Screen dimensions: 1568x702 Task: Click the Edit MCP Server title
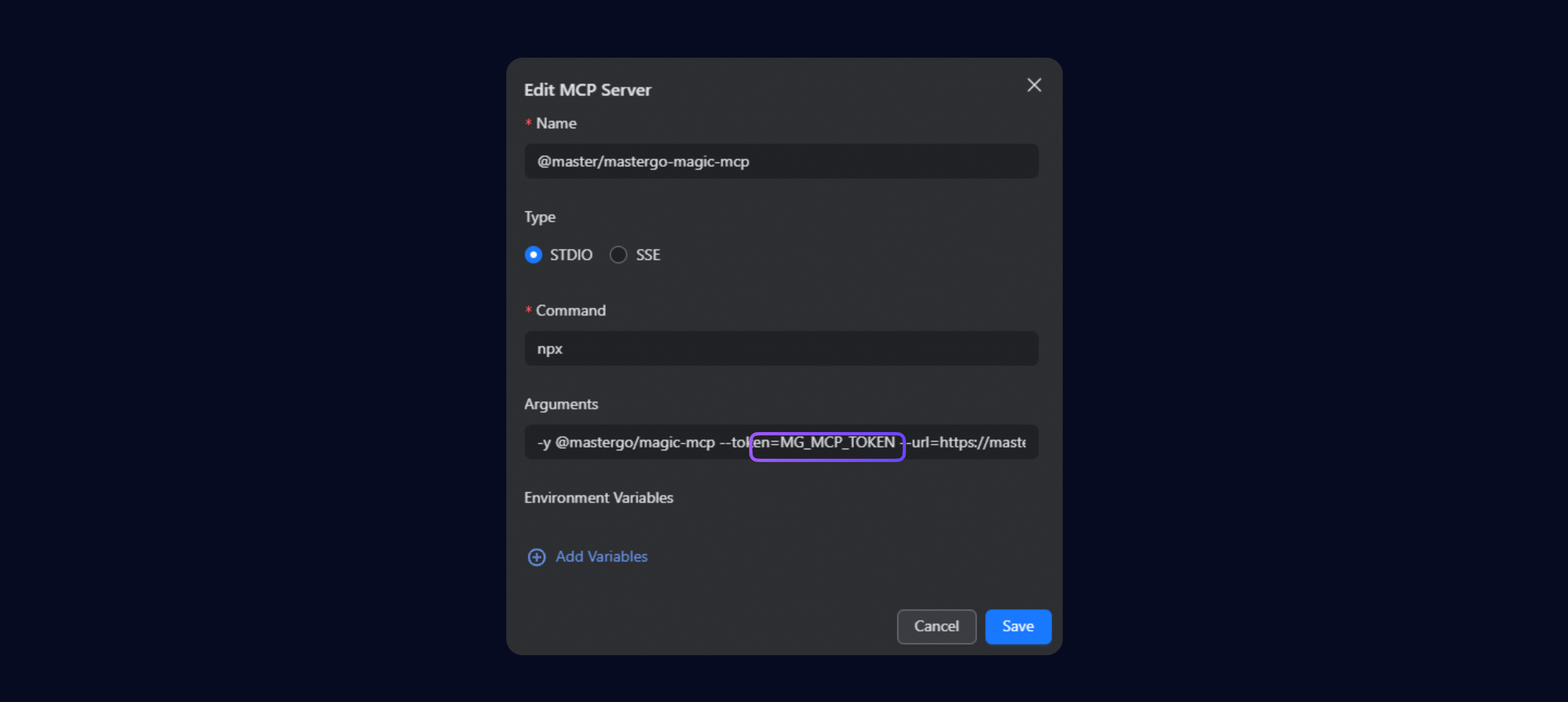coord(587,90)
